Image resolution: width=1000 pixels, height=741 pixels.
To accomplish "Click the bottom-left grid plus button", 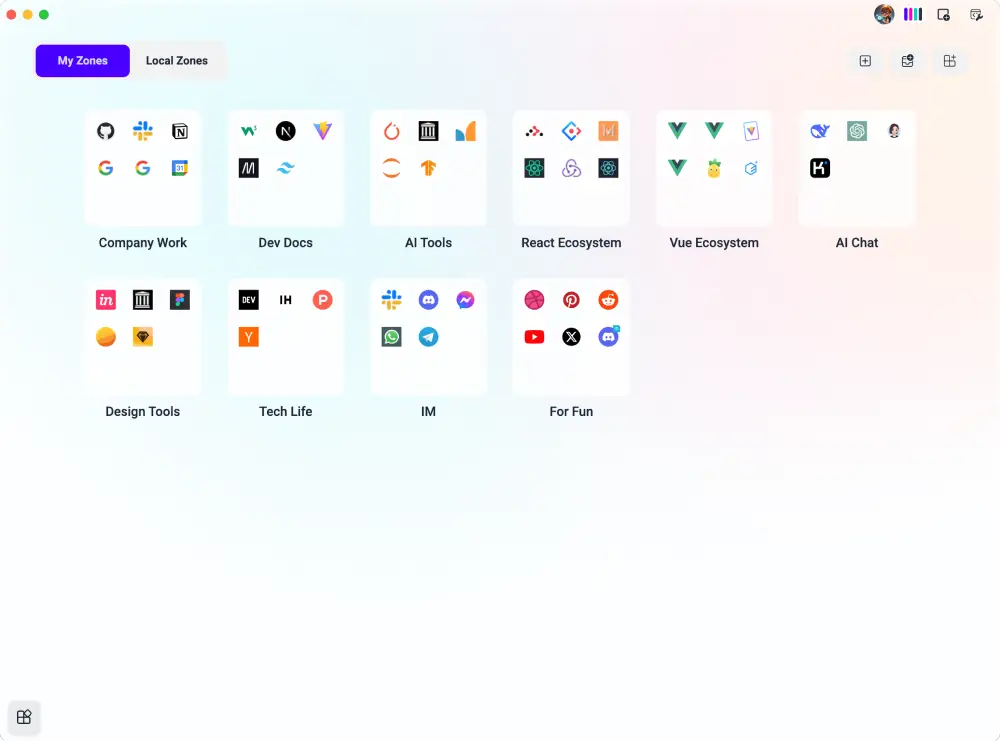I will pyautogui.click(x=25, y=716).
